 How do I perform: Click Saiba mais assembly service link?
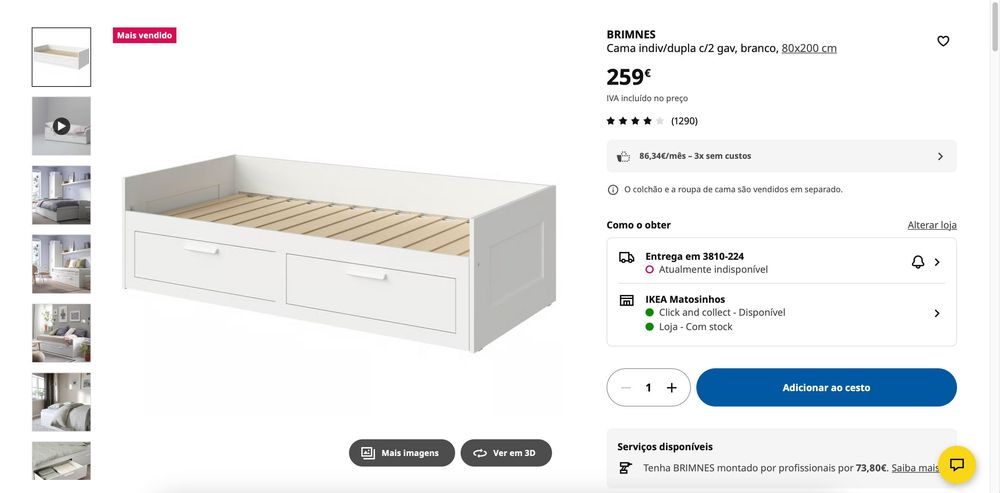click(x=915, y=467)
